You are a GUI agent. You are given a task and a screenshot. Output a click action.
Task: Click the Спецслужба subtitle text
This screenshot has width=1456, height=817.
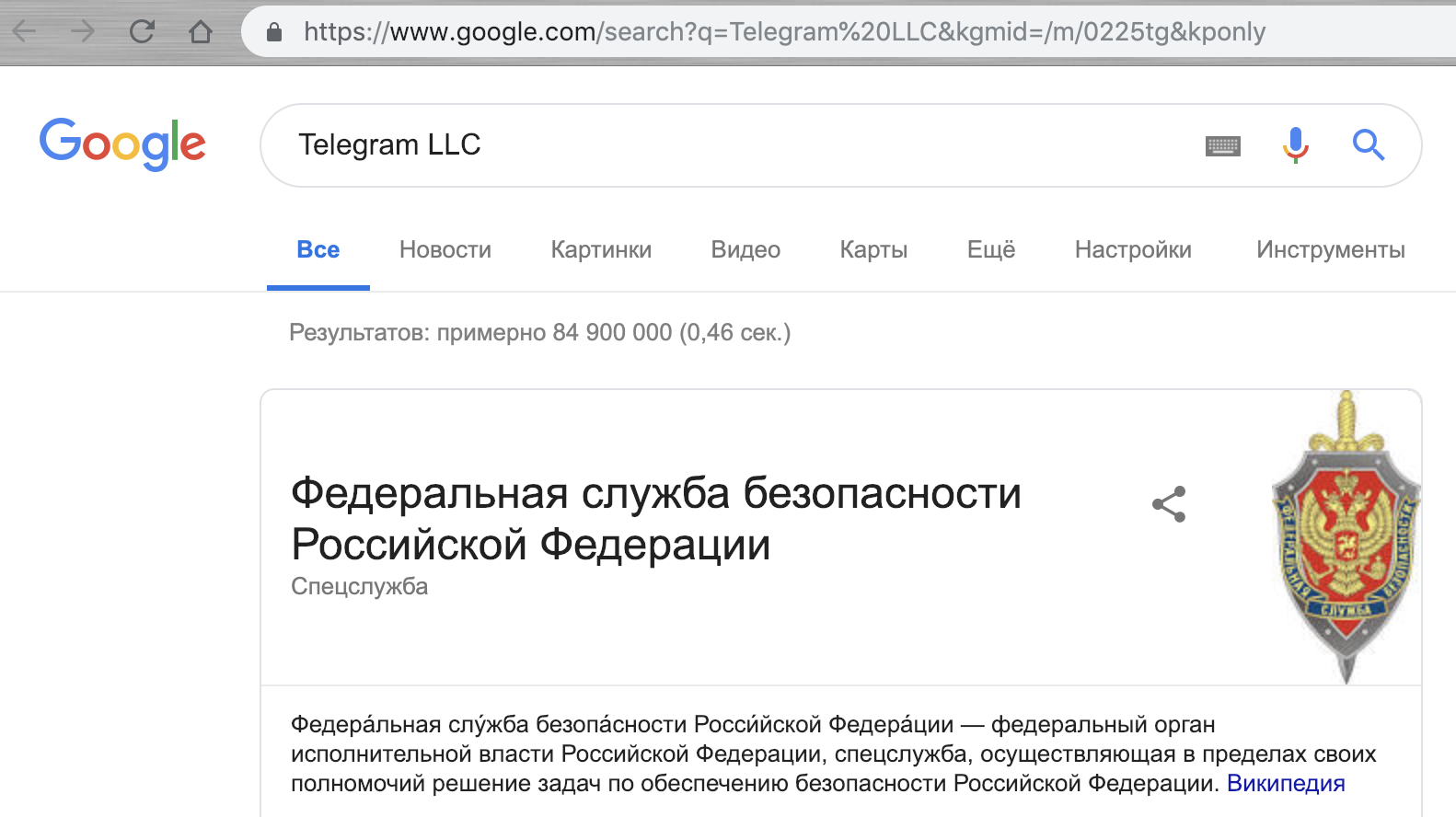coord(360,587)
